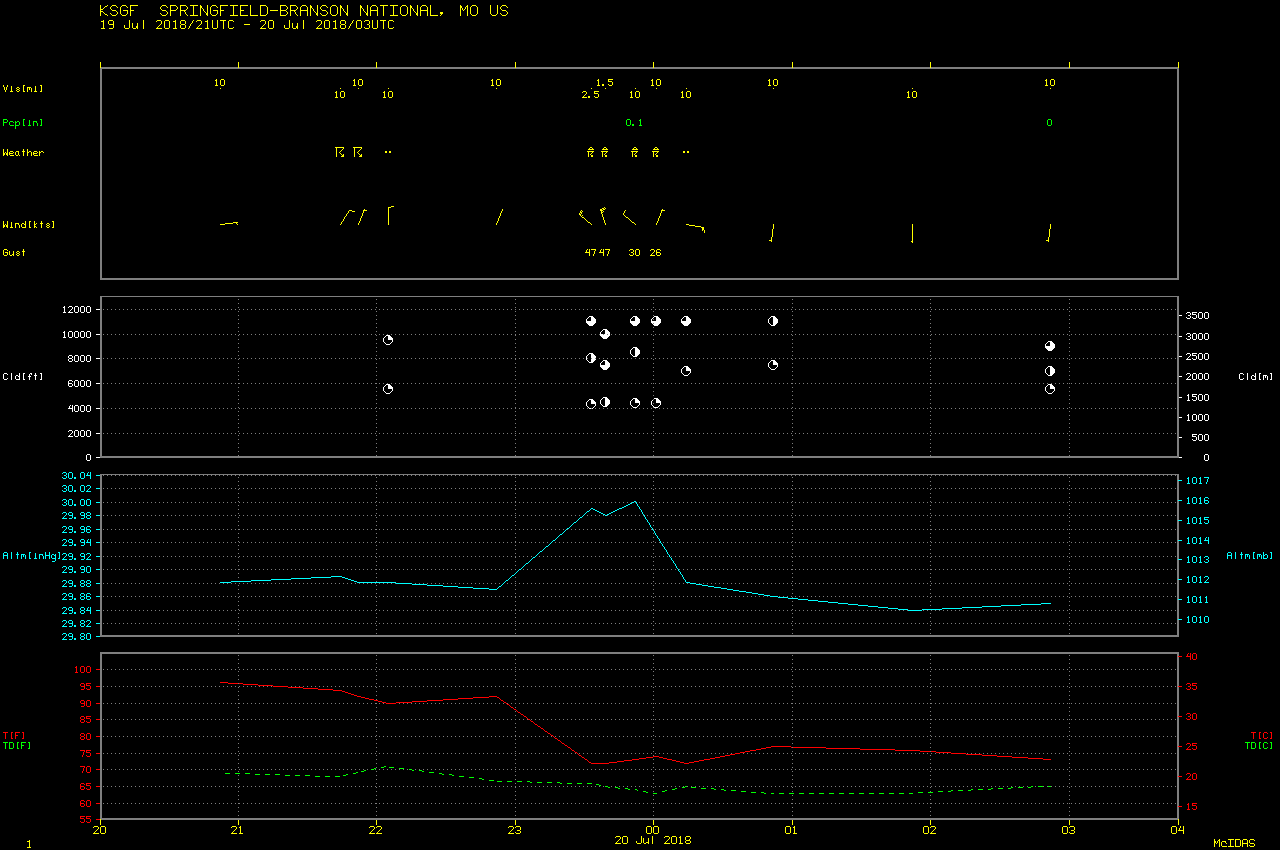Select the 23 tick on the time axis
Image resolution: width=1280 pixels, height=850 pixels.
[514, 829]
